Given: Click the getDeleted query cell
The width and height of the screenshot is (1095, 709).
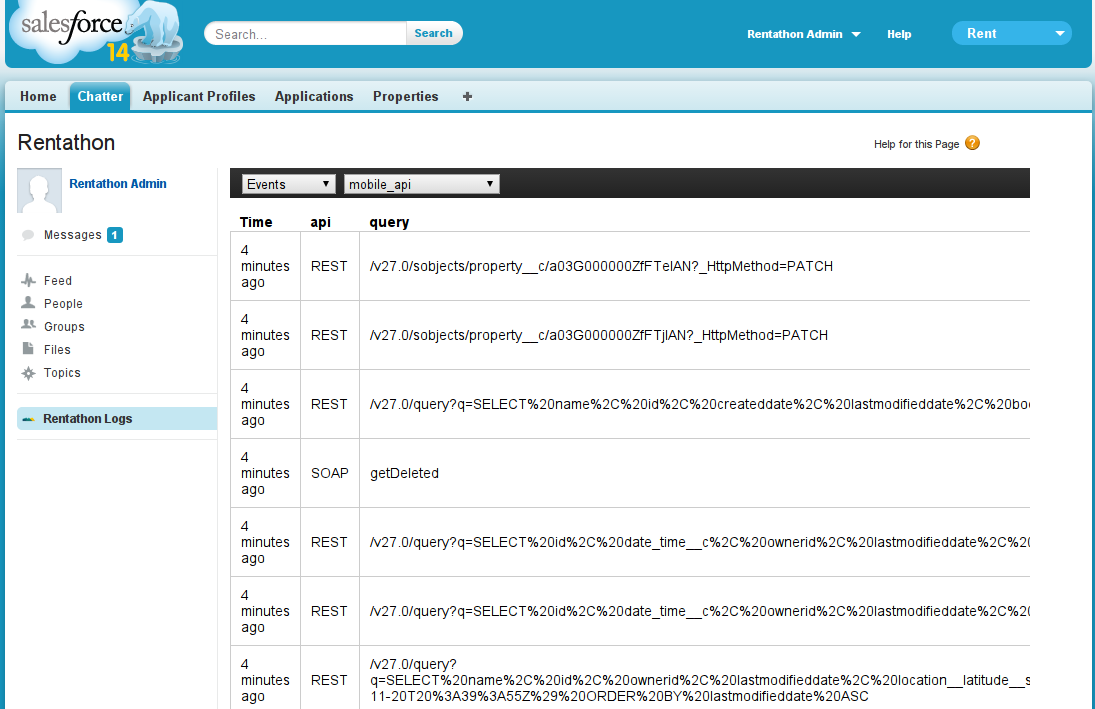Looking at the screenshot, I should click(x=404, y=473).
